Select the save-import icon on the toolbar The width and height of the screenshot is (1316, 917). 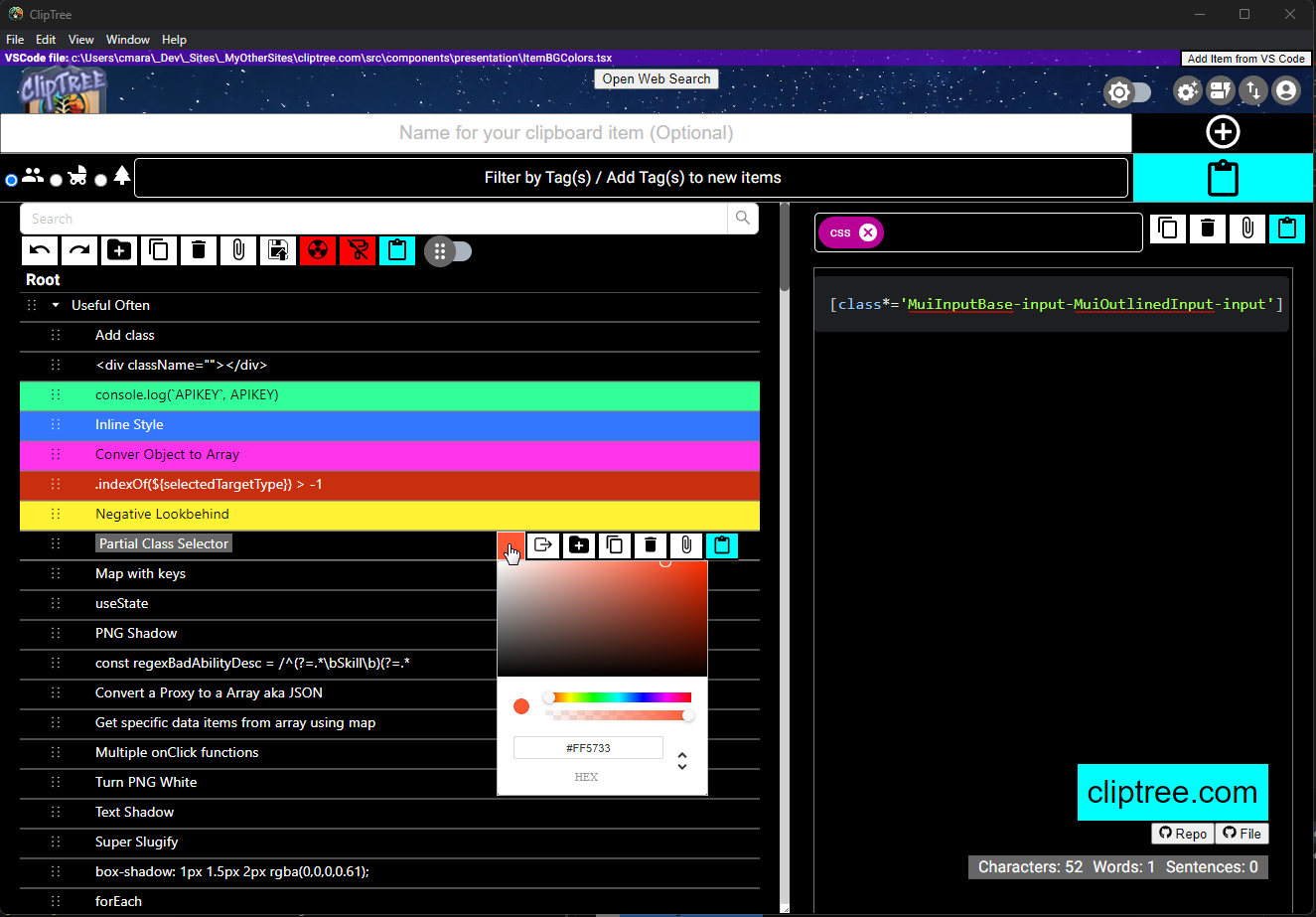click(x=277, y=250)
